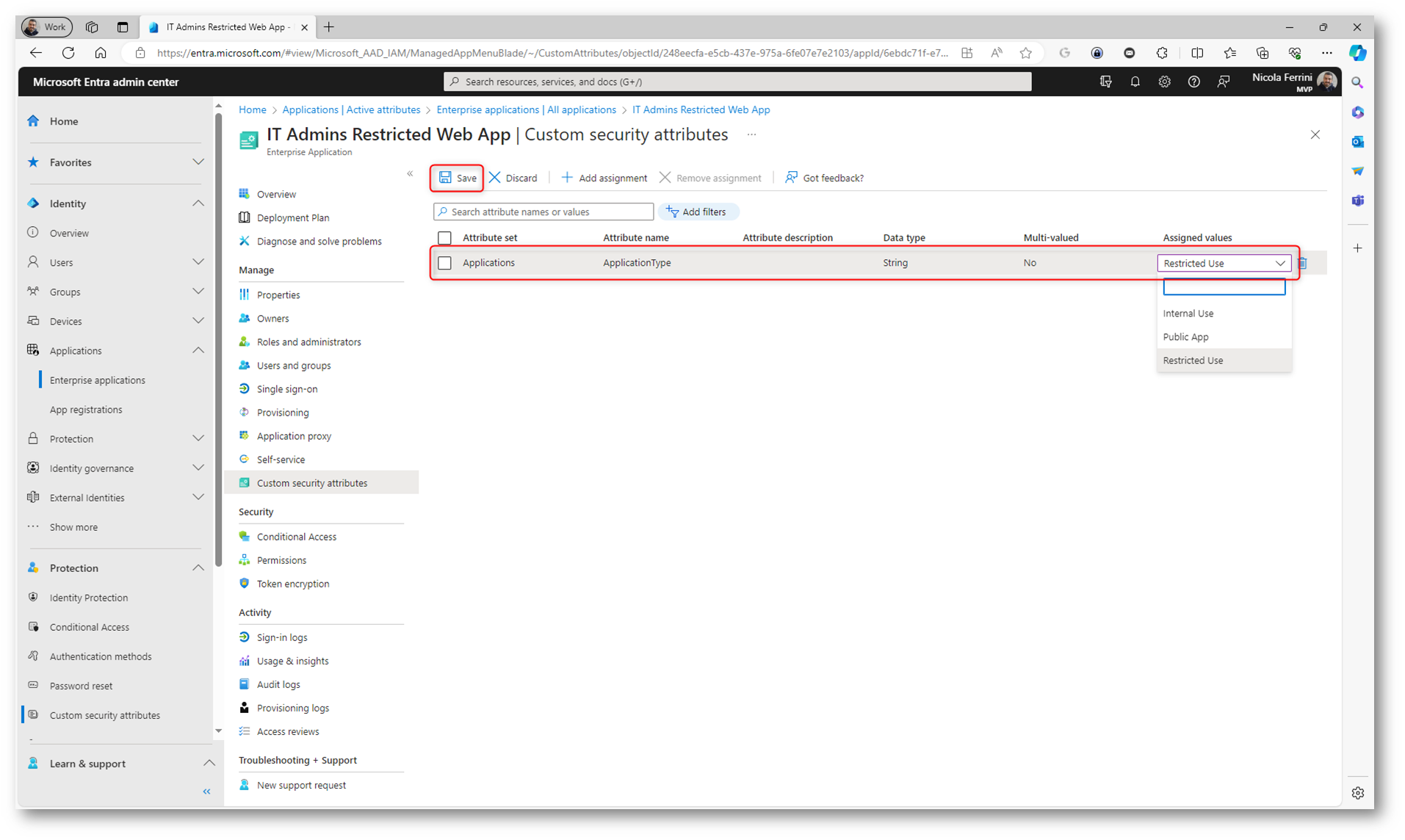Open App registrations in the left sidebar

click(x=86, y=409)
